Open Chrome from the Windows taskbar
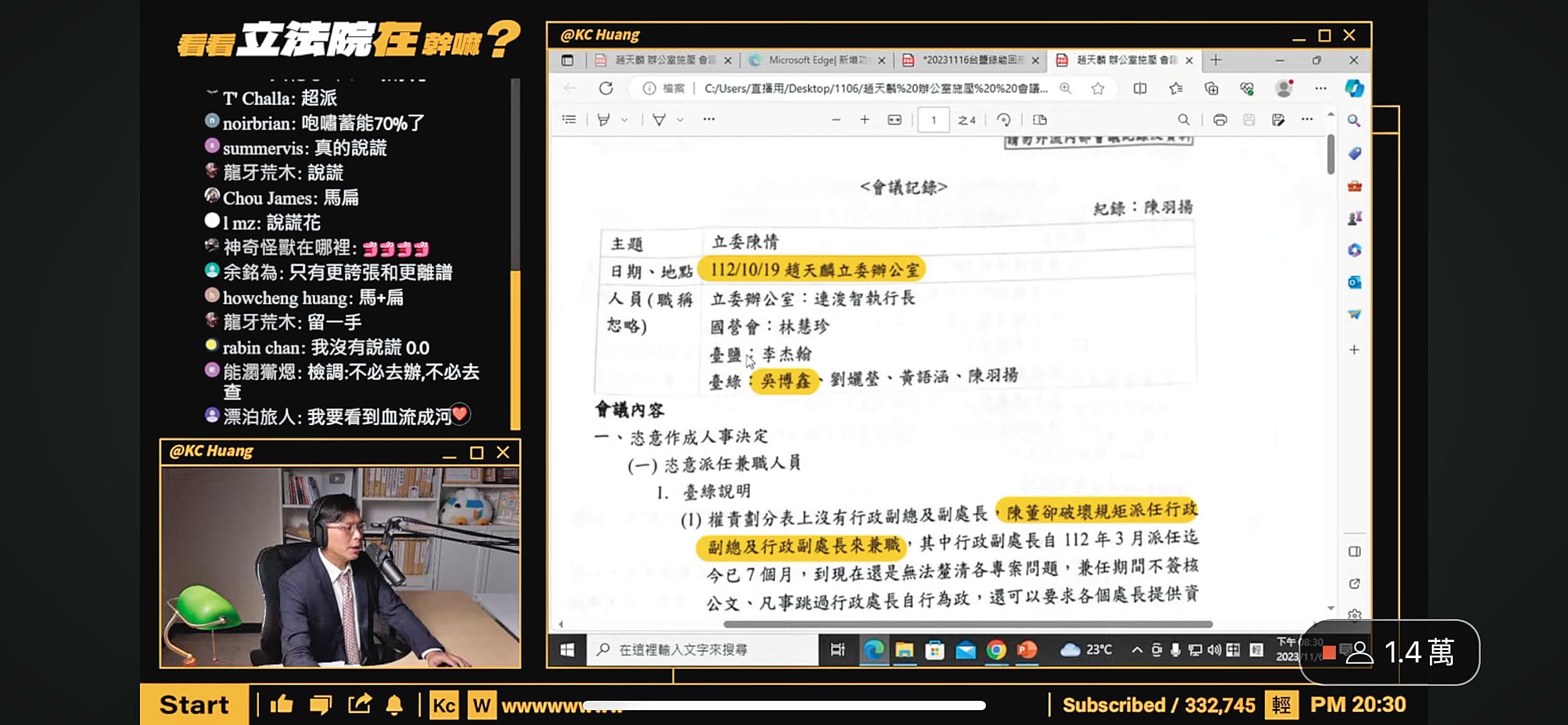 pyautogui.click(x=996, y=650)
